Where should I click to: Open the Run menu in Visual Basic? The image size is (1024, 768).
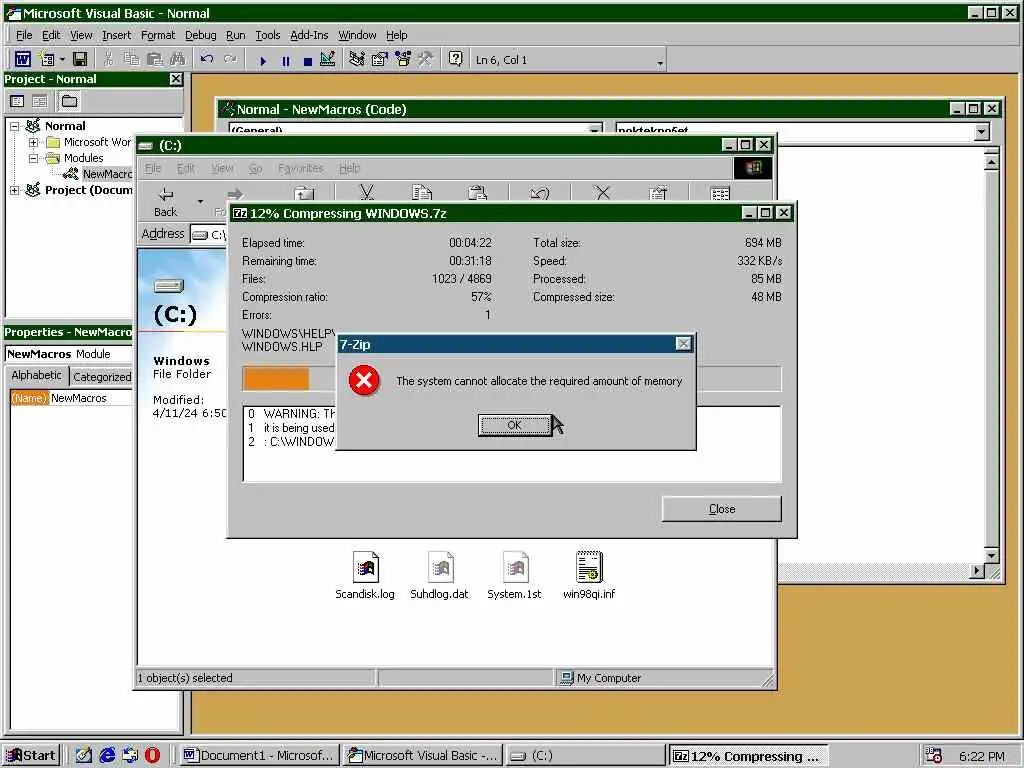(x=235, y=35)
